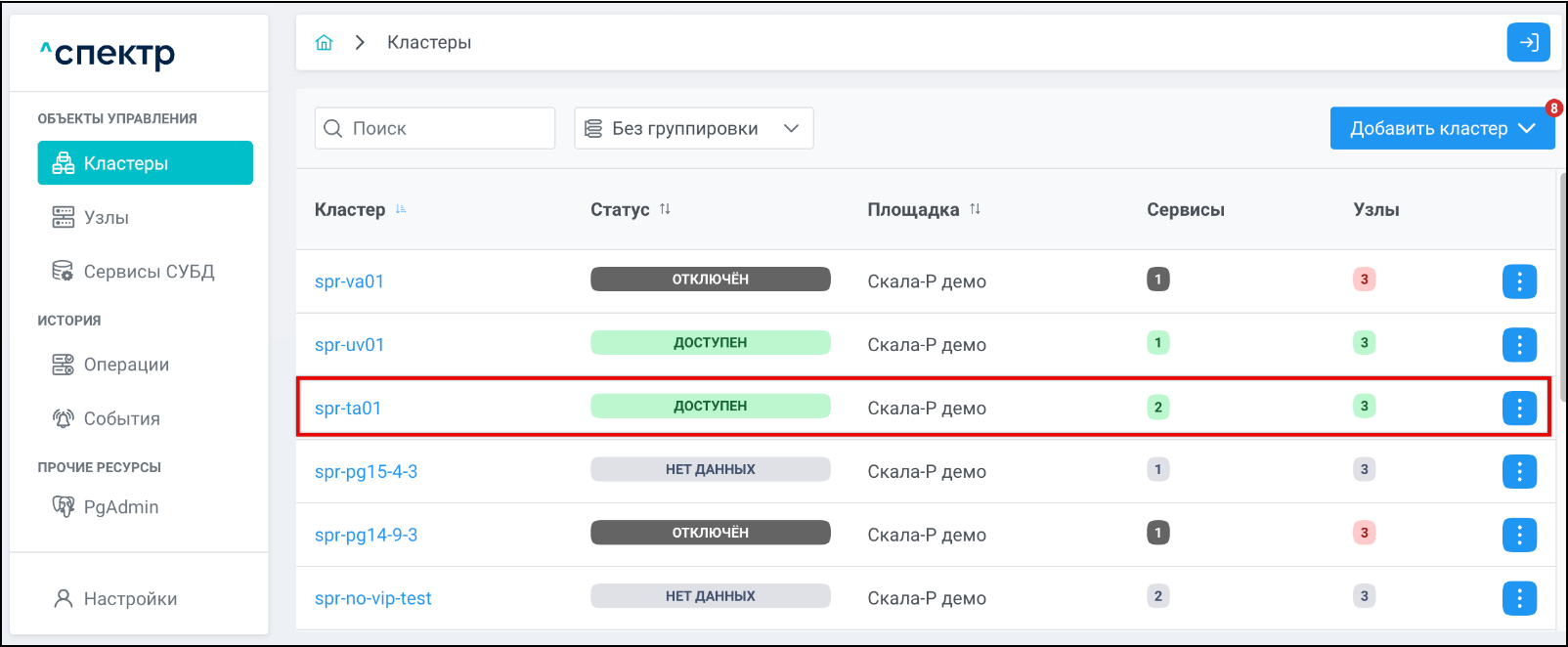Screen dimensions: 1568x647
Task: Sort clusters by Статус column arrows
Action: (665, 209)
